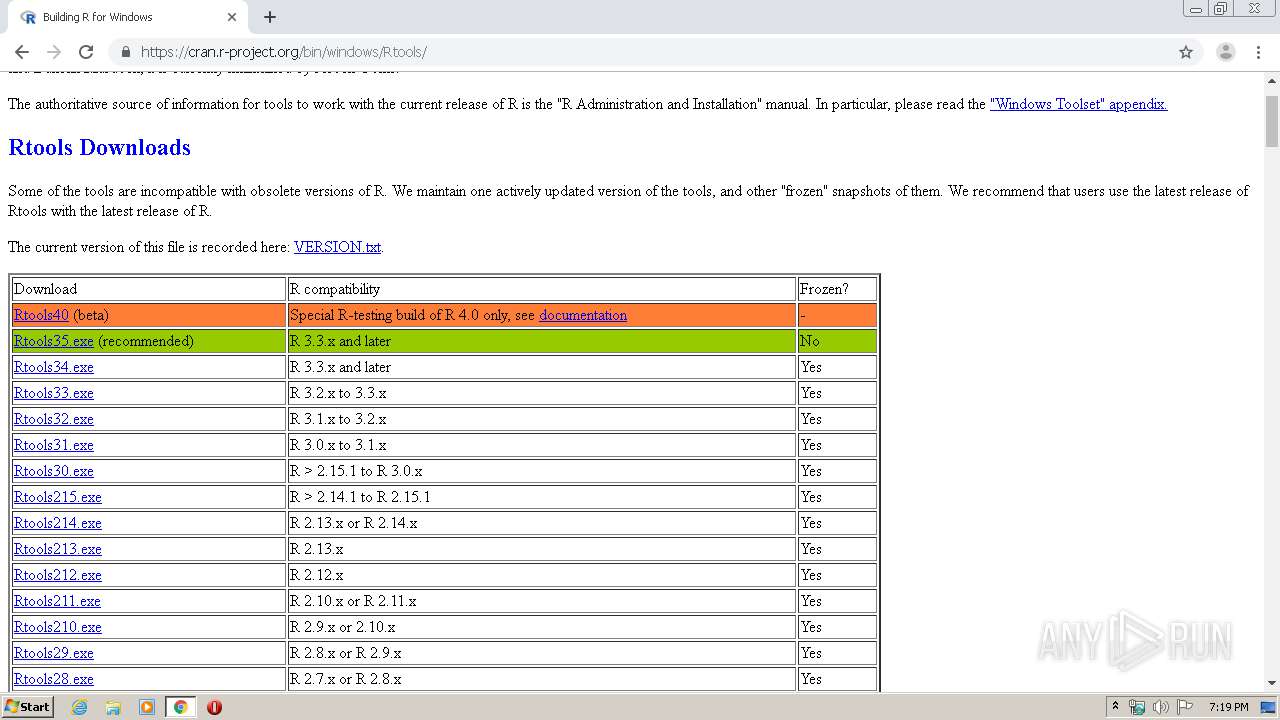Click the Rtools Downloads heading

pos(99,147)
